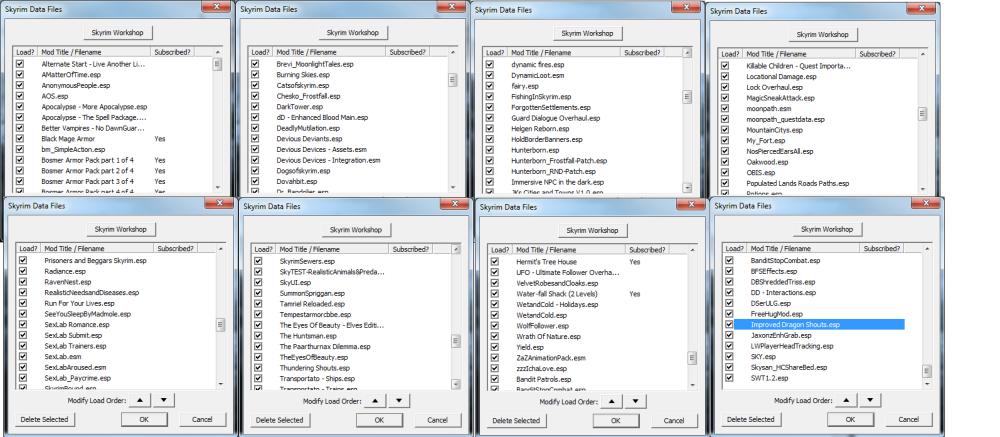The height and width of the screenshot is (437, 1000).
Task: Delete Selected in window listing RavenNest.esp
Action: [x=44, y=419]
